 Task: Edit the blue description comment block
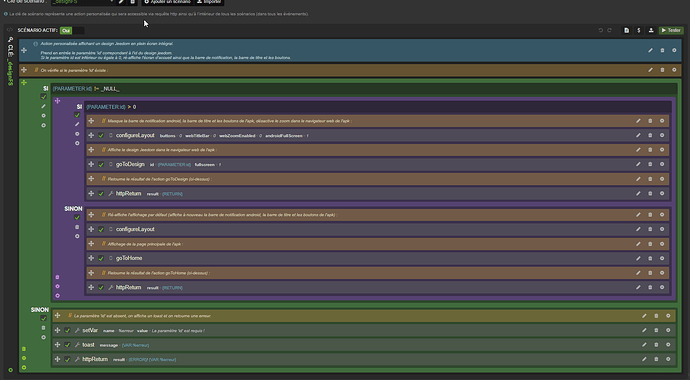click(650, 51)
